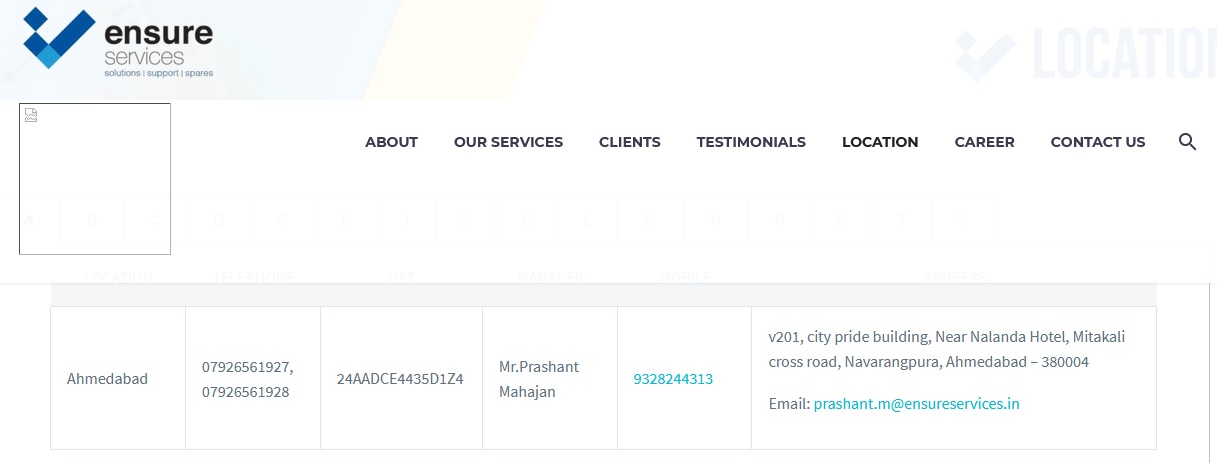Open the Clients menu item
This screenshot has height=463, width=1217.
(630, 142)
